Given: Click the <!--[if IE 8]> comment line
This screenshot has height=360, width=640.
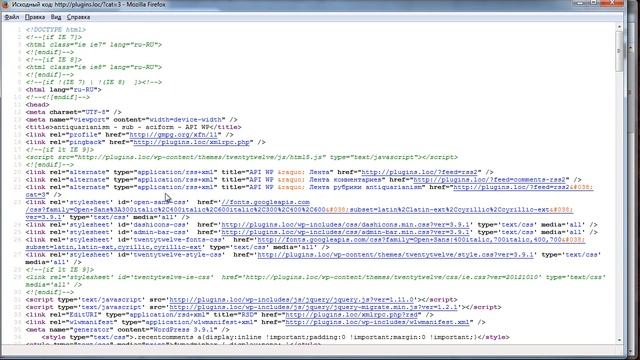Looking at the screenshot, I should pos(54,60).
